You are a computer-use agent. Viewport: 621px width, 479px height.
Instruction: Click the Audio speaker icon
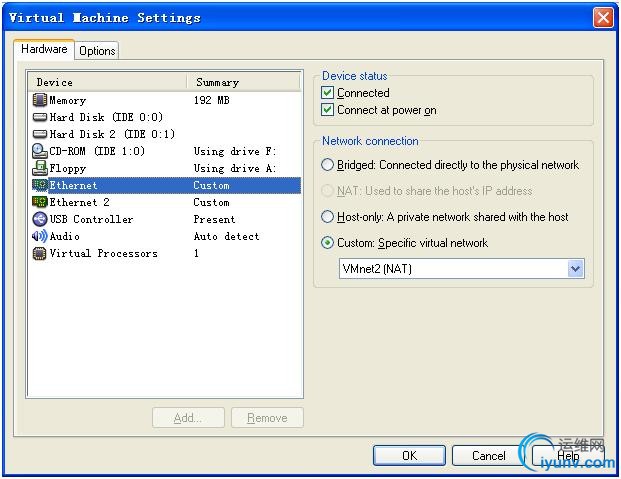(x=40, y=236)
